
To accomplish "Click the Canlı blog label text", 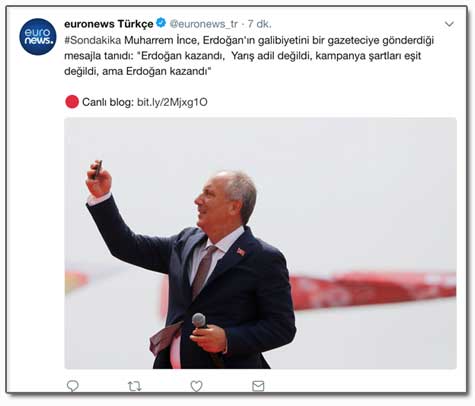I will [108, 102].
